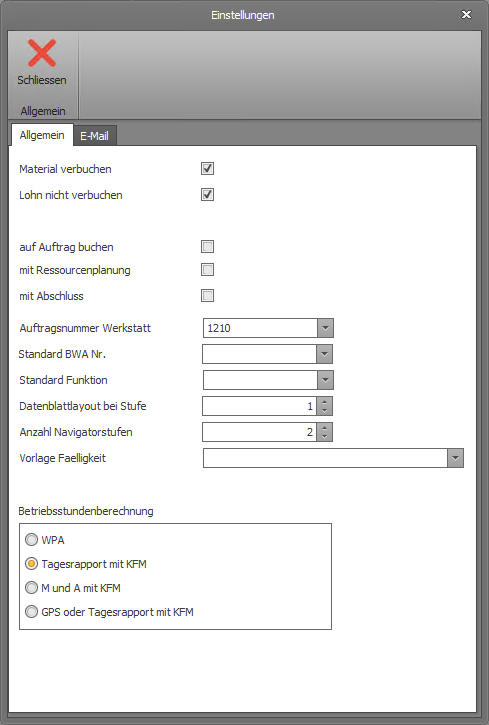Uncheck Lohn nicht verbuchen checkbox
Image resolution: width=489 pixels, height=725 pixels.
(208, 195)
